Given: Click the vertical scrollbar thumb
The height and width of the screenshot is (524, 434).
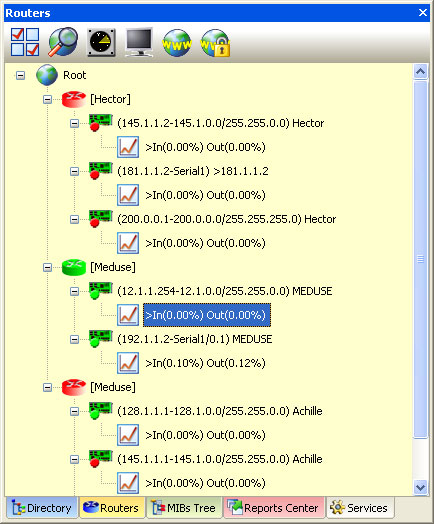Looking at the screenshot, I should tap(420, 259).
